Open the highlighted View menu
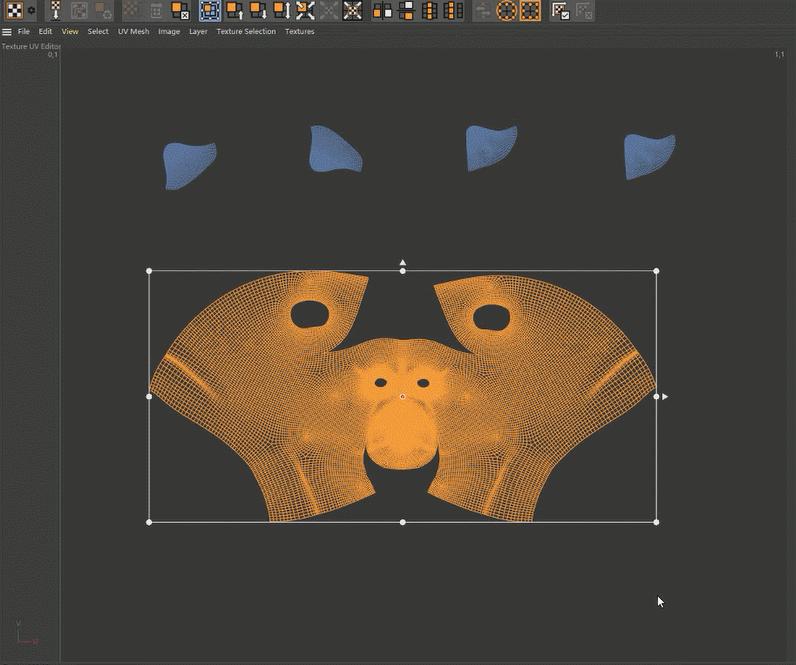796x665 pixels. [x=70, y=31]
